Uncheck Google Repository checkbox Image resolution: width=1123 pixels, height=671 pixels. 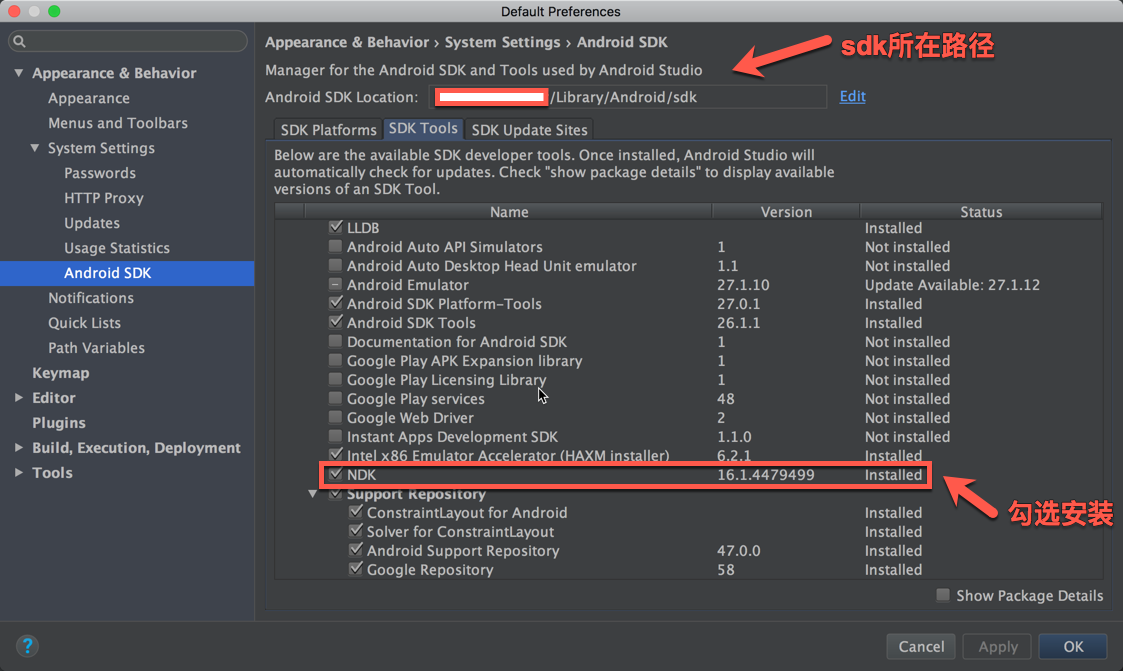pyautogui.click(x=355, y=569)
